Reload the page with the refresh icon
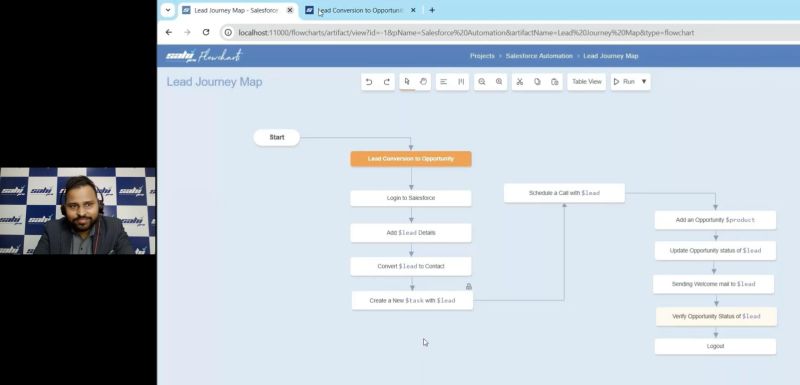 click(206, 32)
